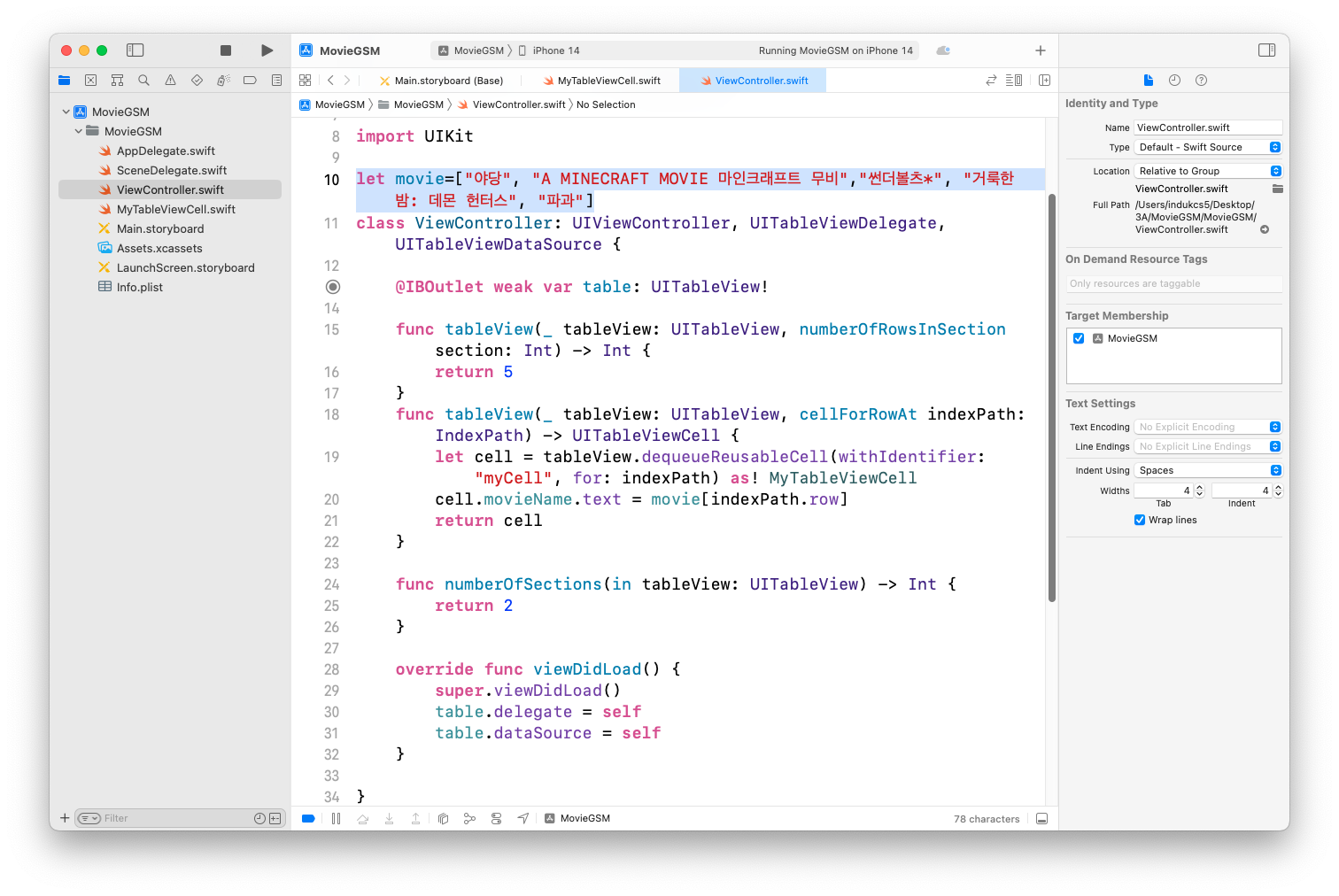Screen dimensions: 1339x896
Task: Edit the Name field in inspector
Action: 1208,127
